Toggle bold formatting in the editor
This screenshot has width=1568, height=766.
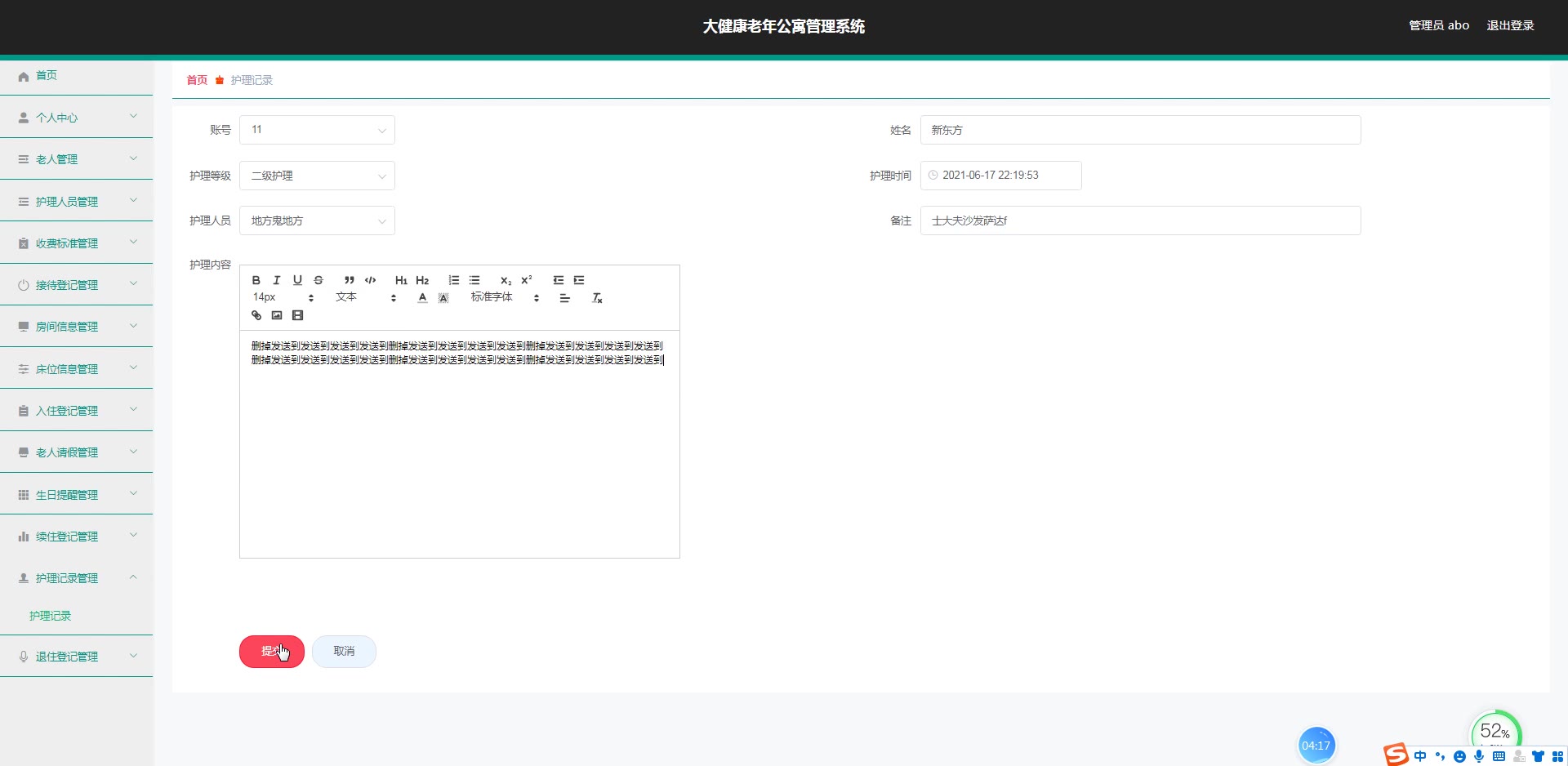coord(256,280)
